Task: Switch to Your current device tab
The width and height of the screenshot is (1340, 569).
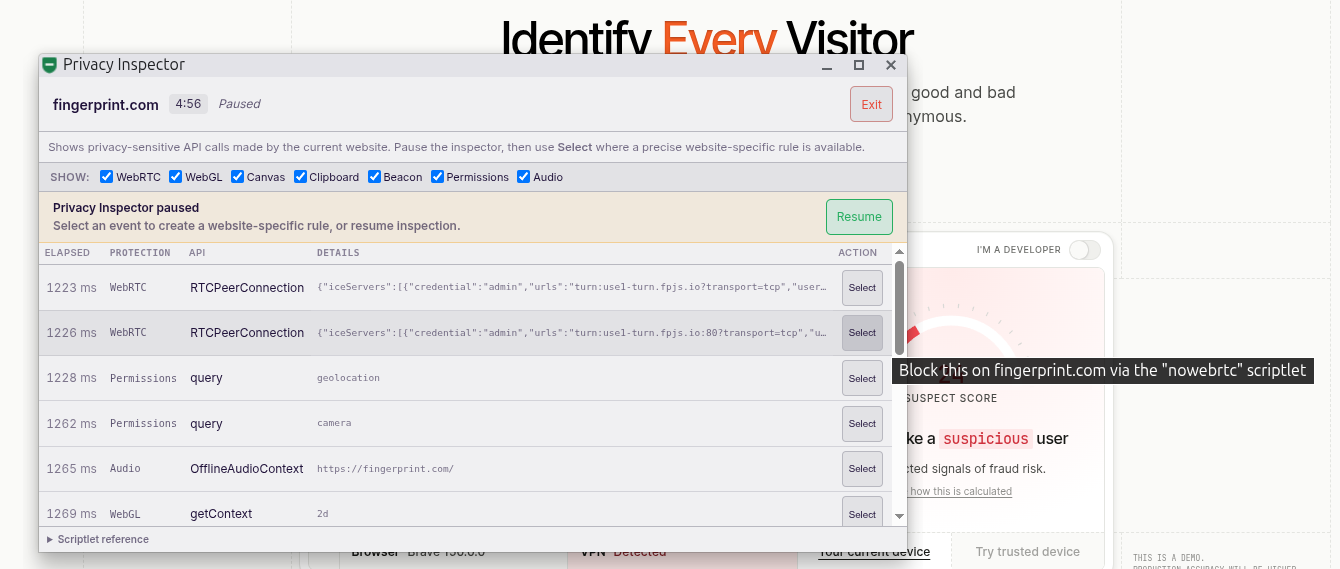Action: coord(874,552)
